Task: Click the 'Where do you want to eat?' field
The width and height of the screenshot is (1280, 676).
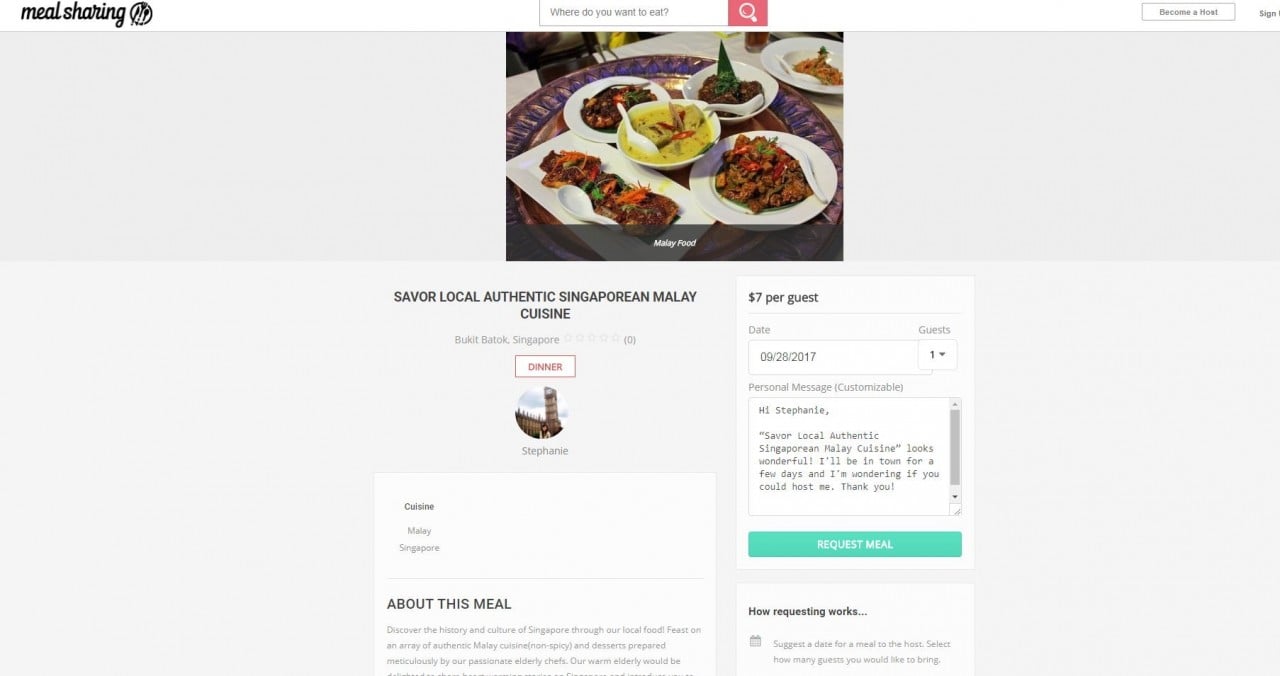Action: click(634, 13)
